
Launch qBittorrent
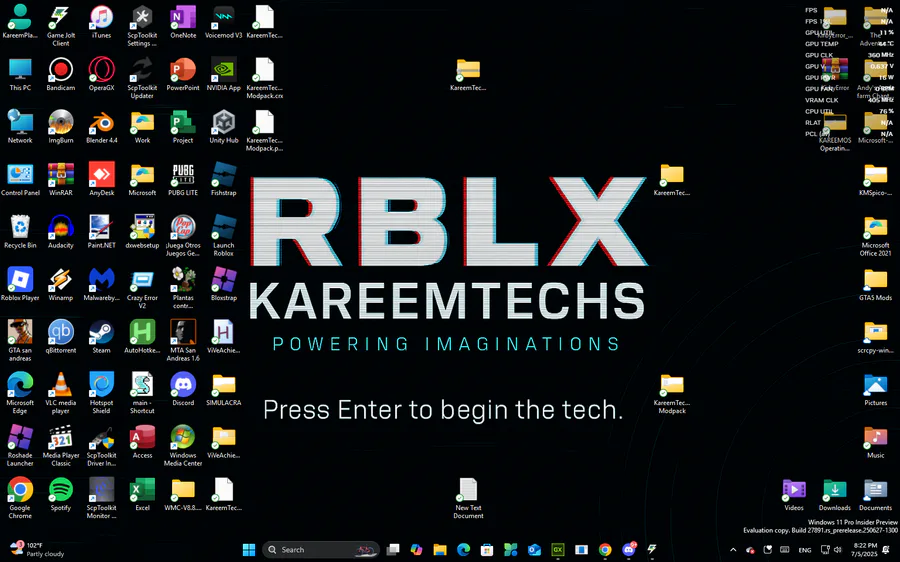pos(61,337)
